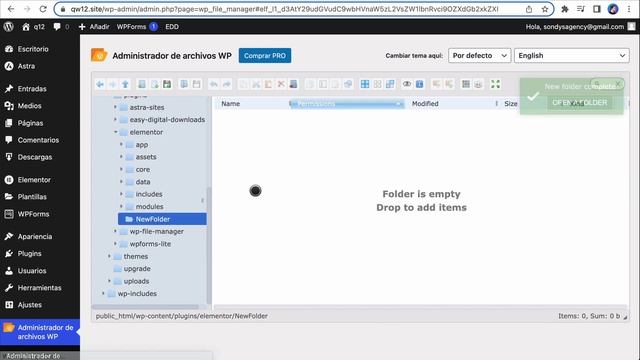Click the Rename toolbar icon

tap(323, 84)
